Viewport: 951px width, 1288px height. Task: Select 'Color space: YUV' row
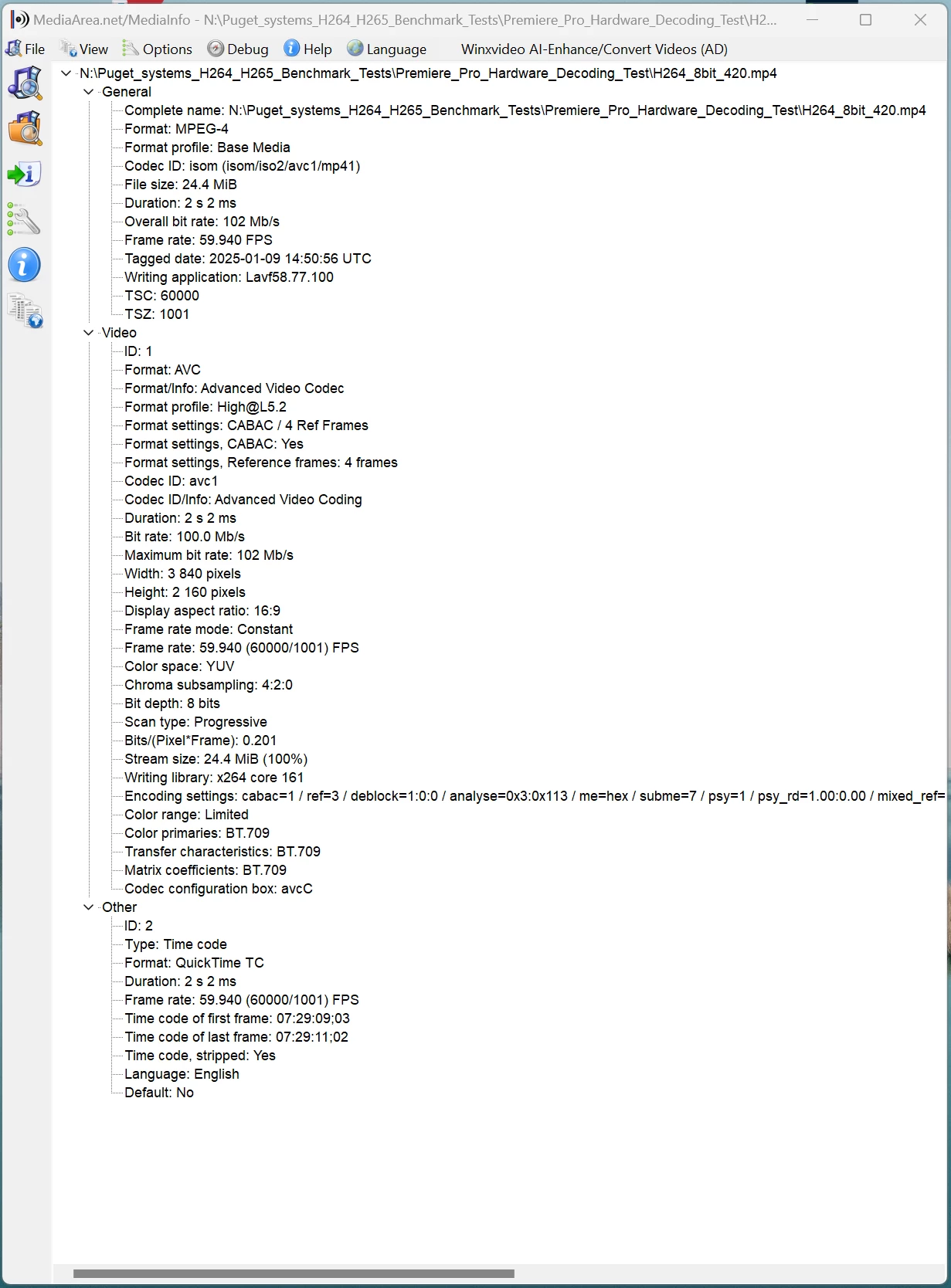[179, 666]
